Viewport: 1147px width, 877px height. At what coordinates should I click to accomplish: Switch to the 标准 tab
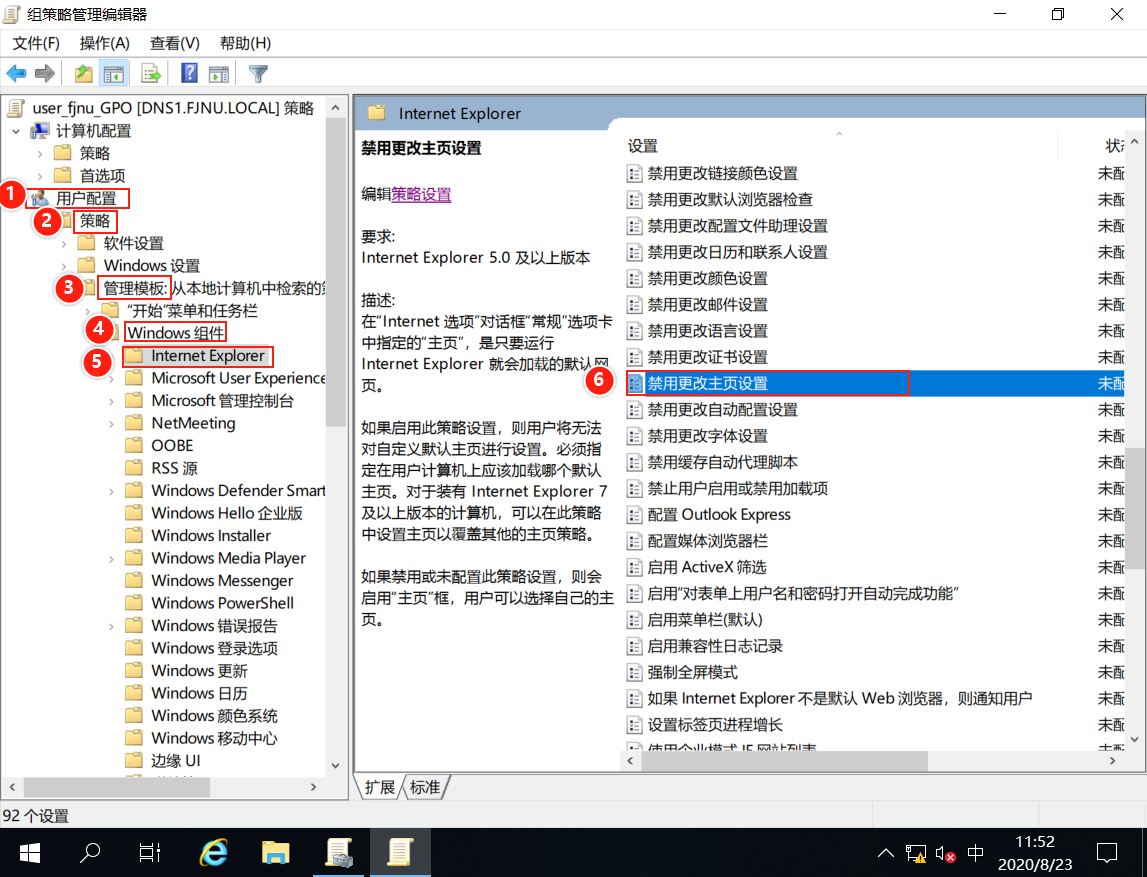425,787
